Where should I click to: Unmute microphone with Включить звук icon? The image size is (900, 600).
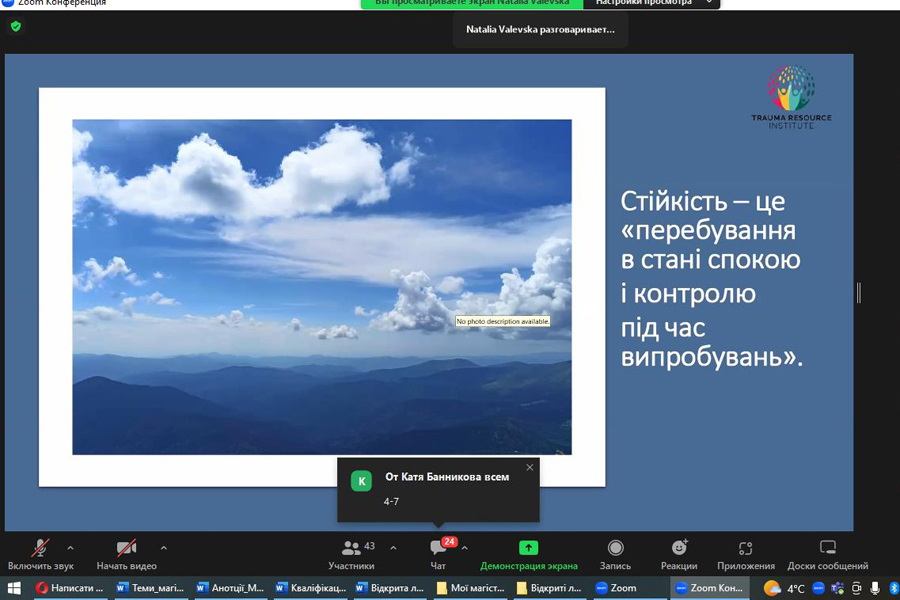(40, 549)
